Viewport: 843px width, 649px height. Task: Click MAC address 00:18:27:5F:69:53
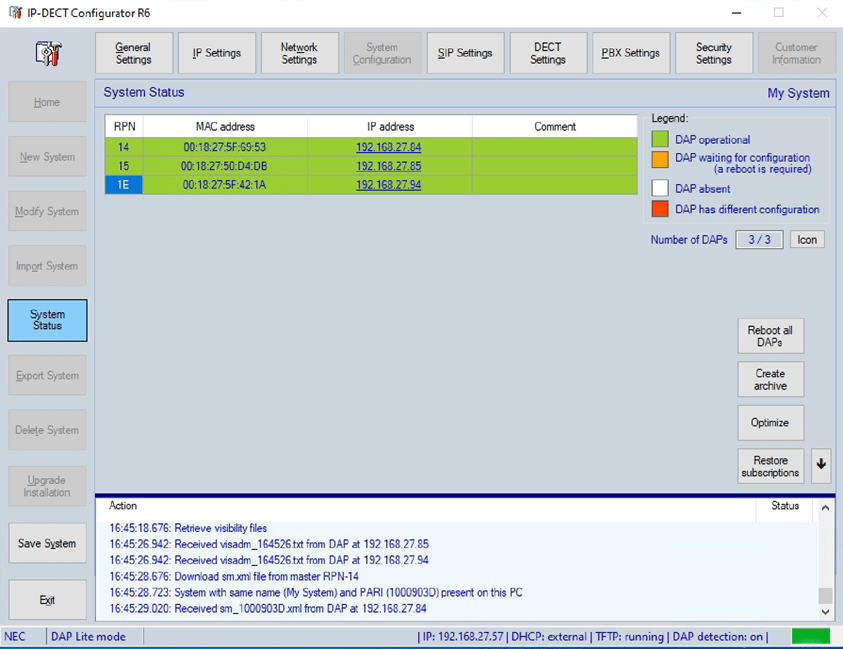click(225, 147)
